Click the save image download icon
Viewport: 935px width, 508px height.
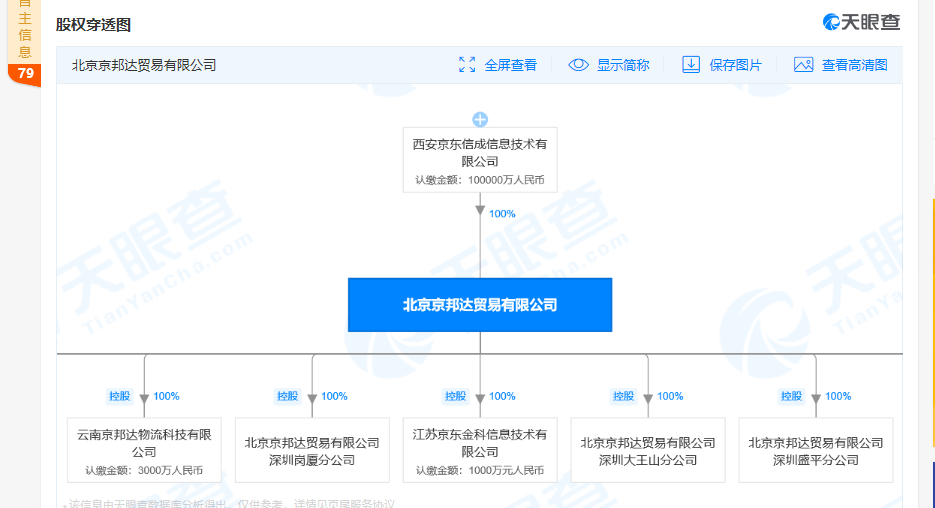[691, 65]
